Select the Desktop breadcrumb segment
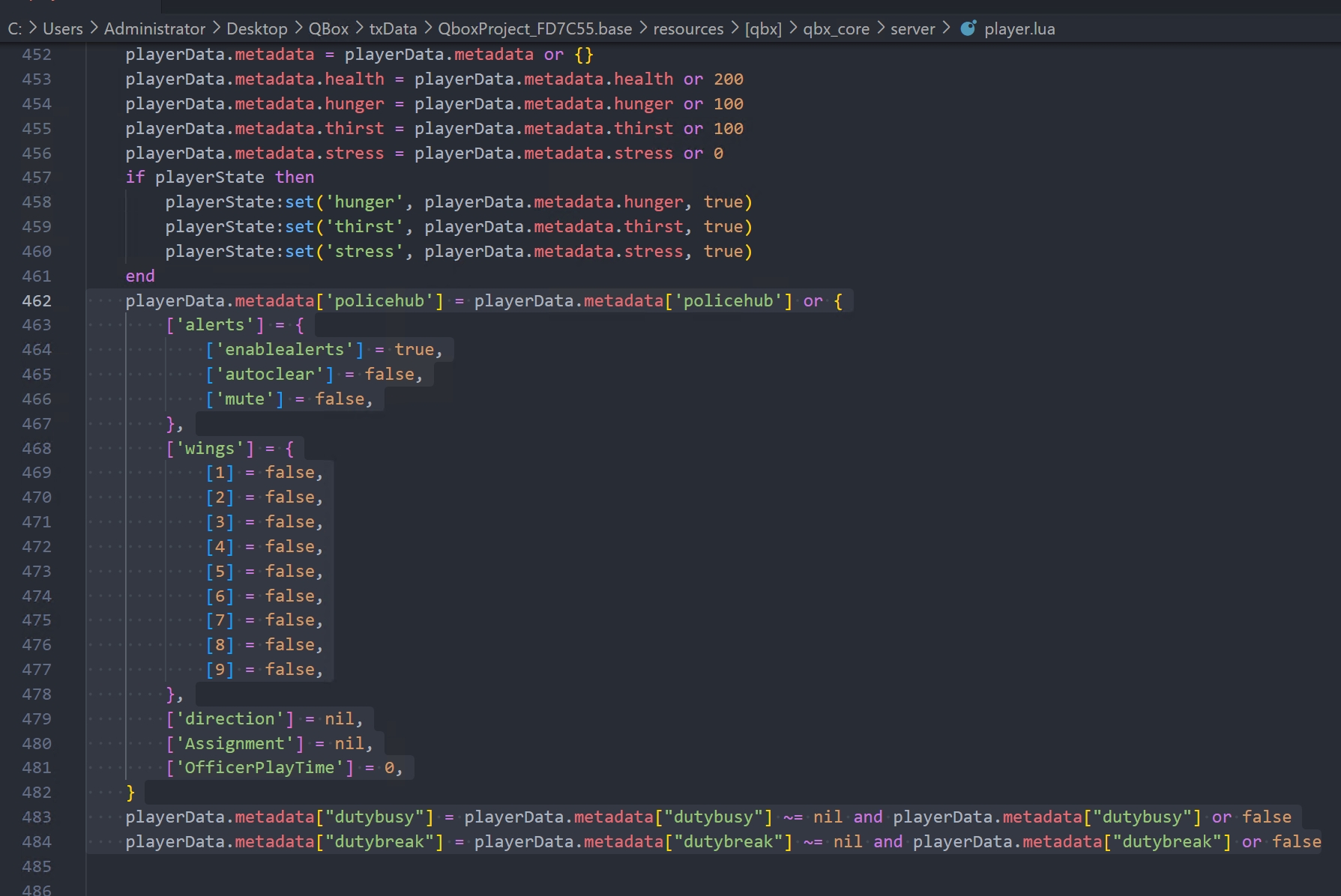The width and height of the screenshot is (1341, 896). coord(256,29)
